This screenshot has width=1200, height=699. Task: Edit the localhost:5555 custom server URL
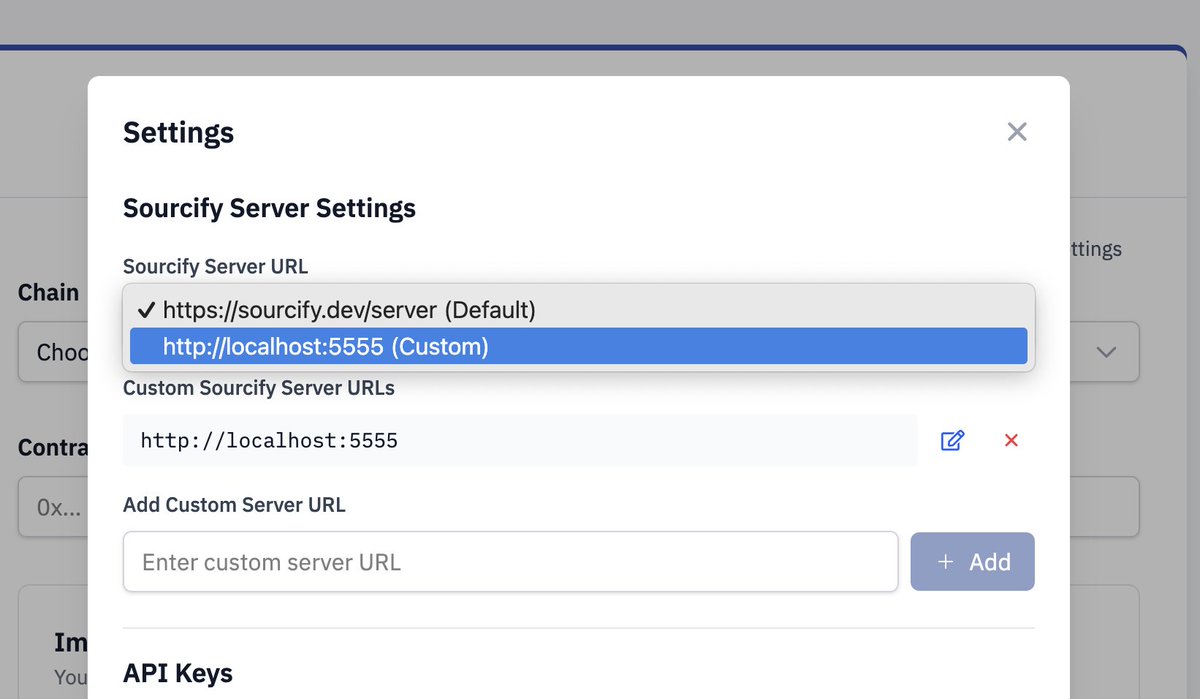(x=953, y=440)
